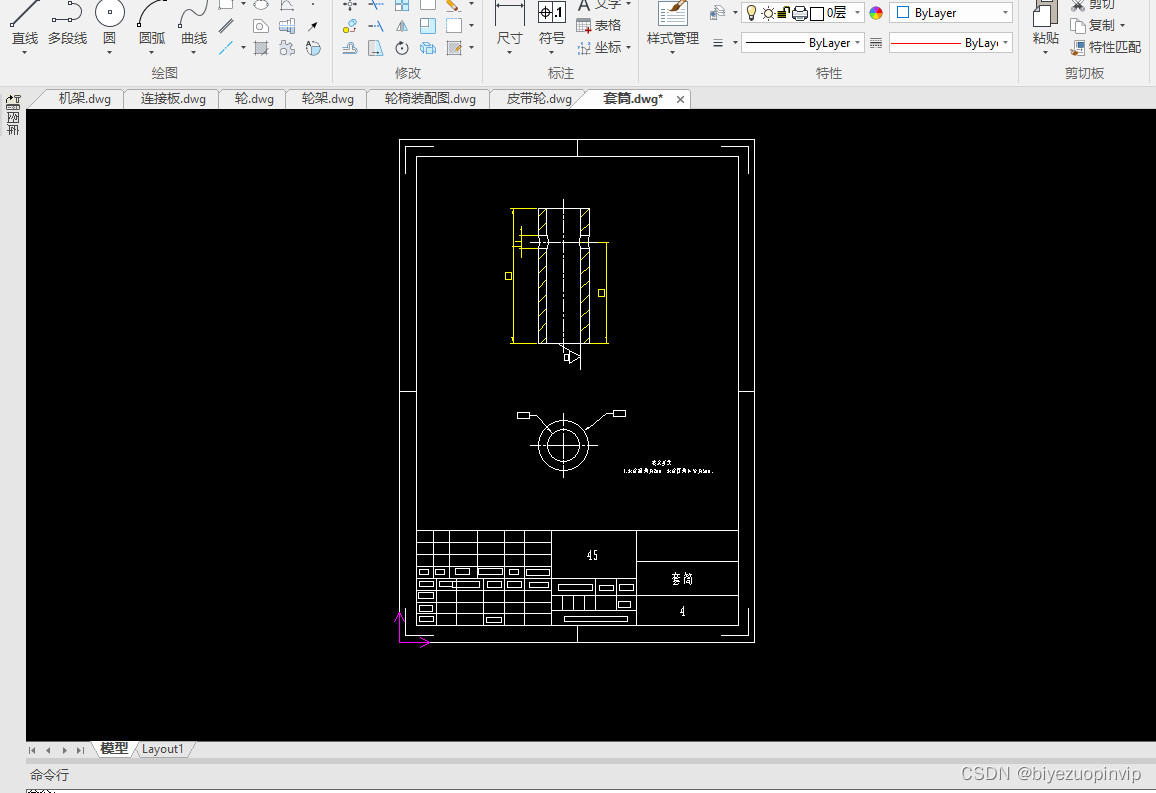Go to first layout arrow button
This screenshot has height=793, width=1156.
coord(32,750)
